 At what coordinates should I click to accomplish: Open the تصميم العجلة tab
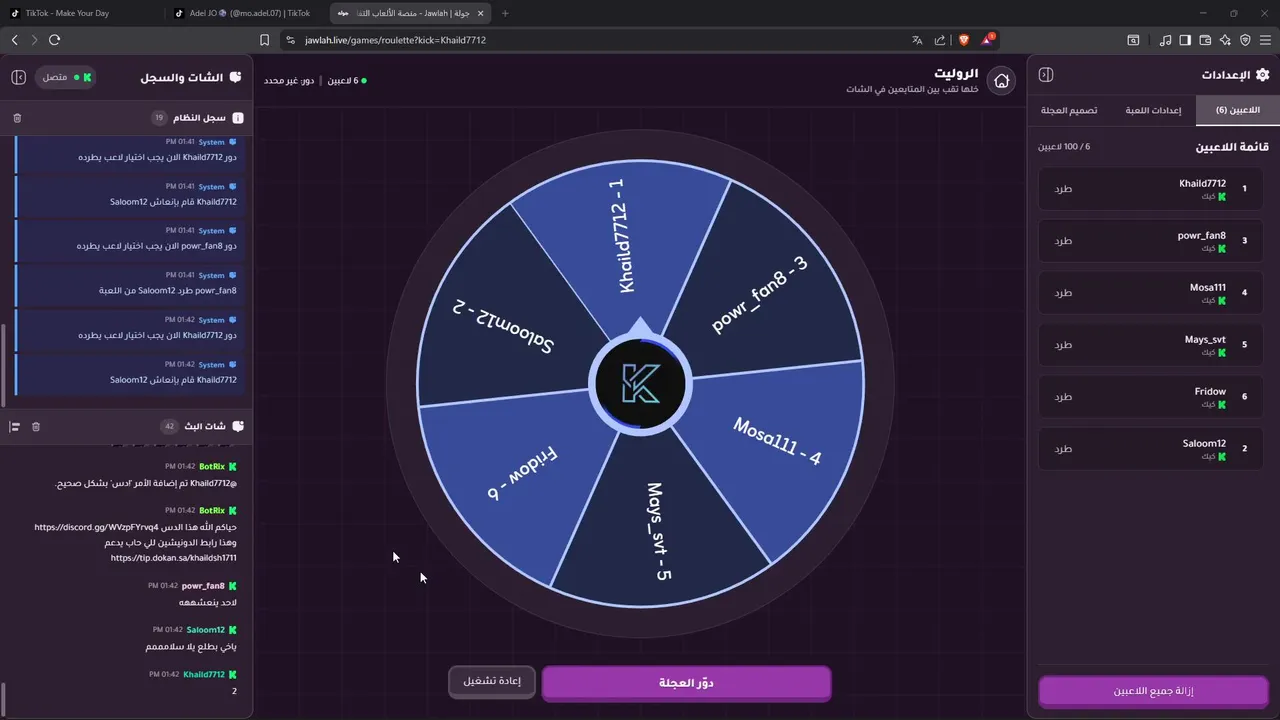1069,110
